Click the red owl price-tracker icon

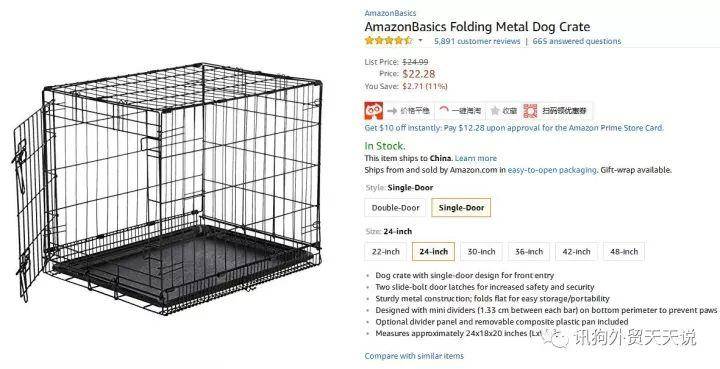[x=374, y=111]
